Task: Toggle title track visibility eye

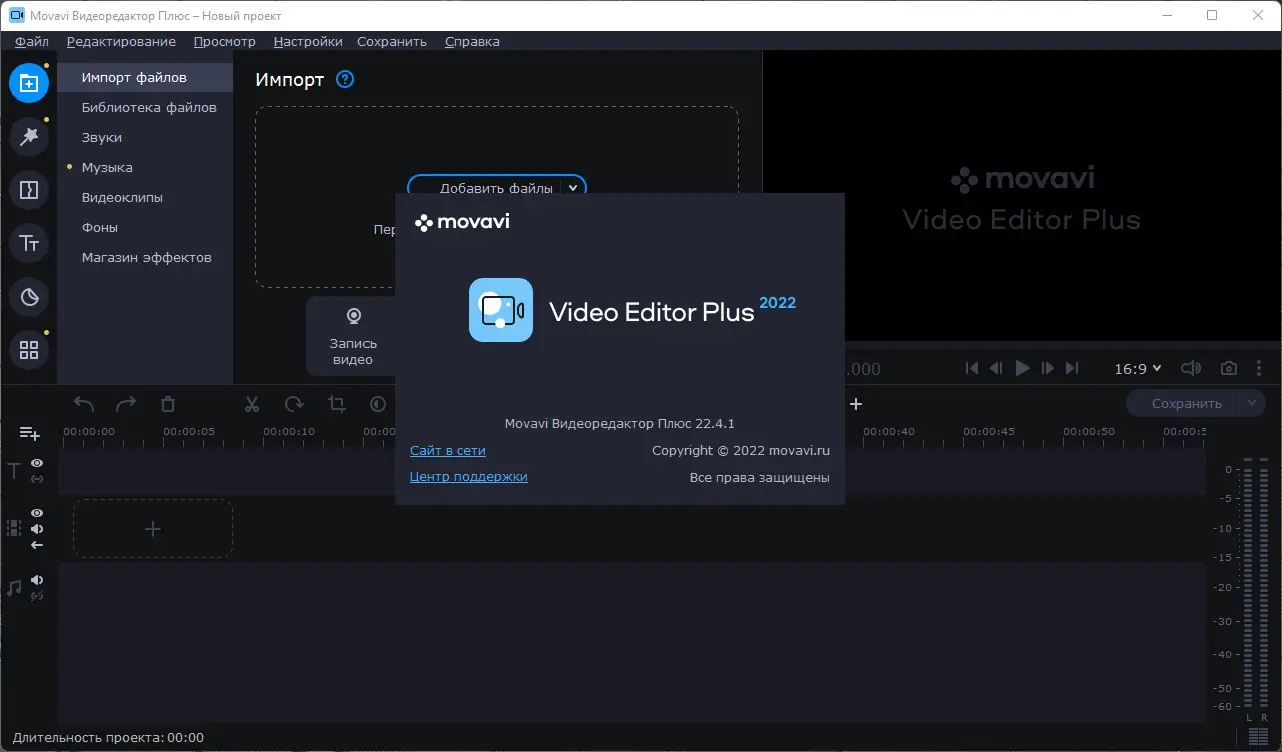Action: coord(37,463)
